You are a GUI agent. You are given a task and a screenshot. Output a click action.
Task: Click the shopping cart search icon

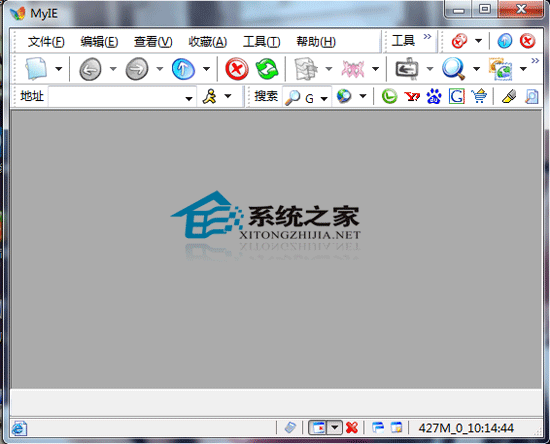(x=479, y=96)
